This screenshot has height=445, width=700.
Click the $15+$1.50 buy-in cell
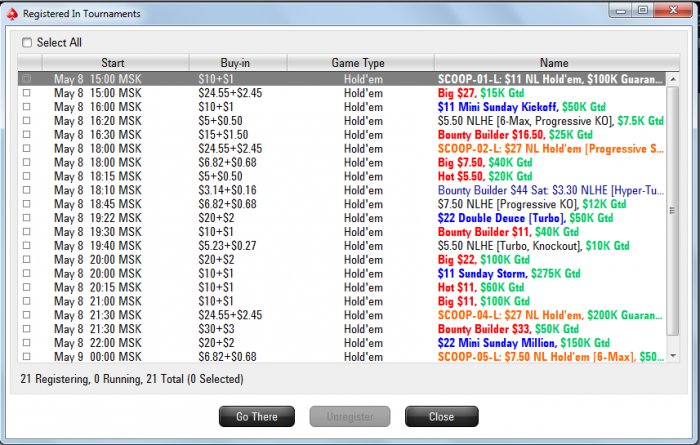[223, 134]
